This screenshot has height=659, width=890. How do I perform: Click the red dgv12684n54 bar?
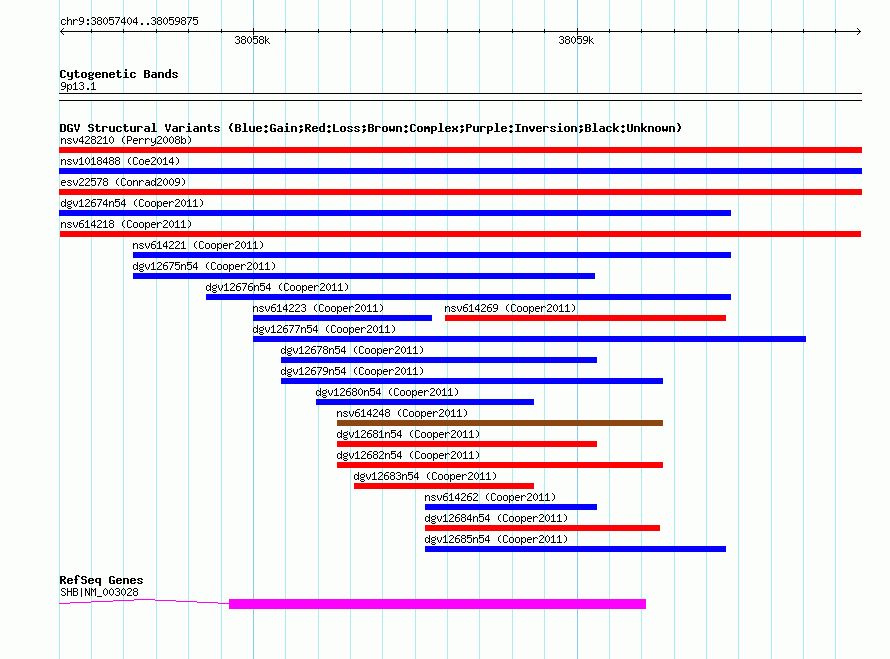click(x=543, y=528)
